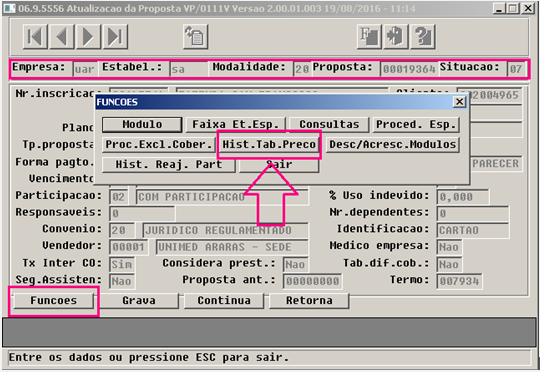Click Medico empresa field Nao

(449, 247)
